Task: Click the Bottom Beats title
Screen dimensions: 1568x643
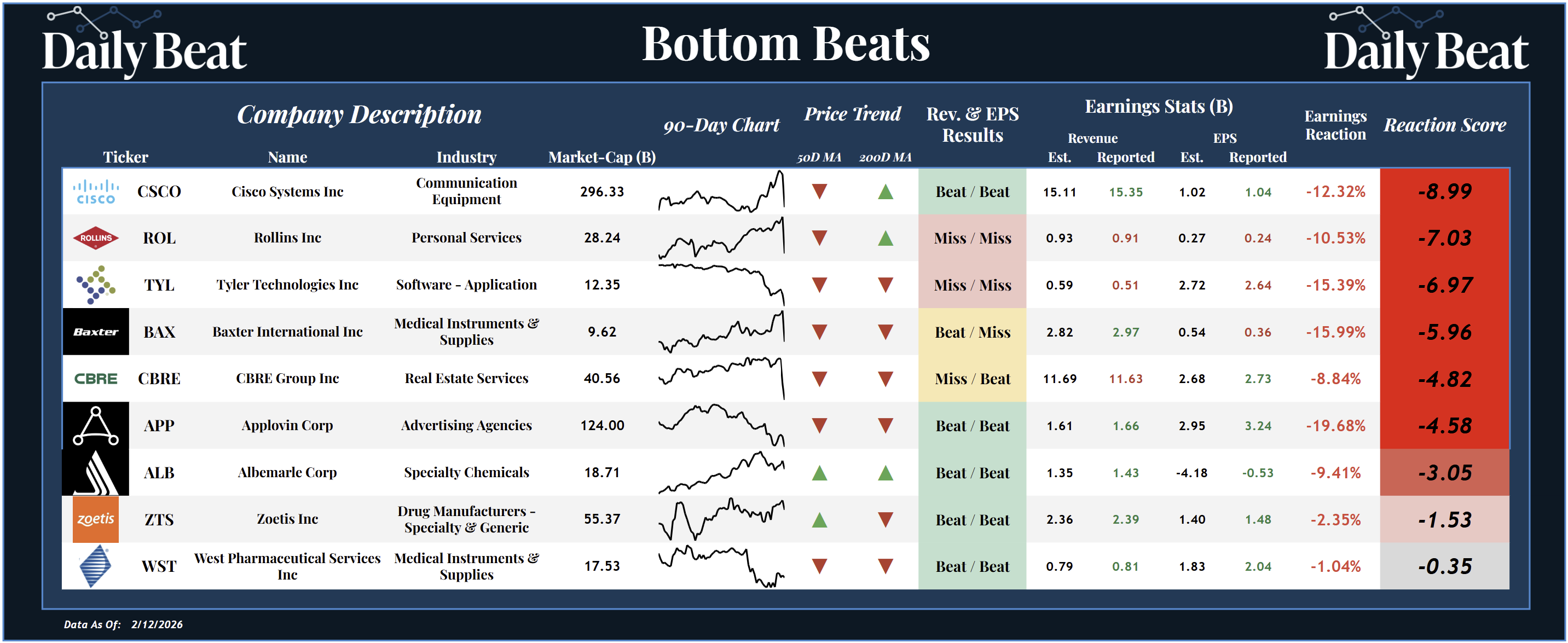Action: (x=785, y=44)
